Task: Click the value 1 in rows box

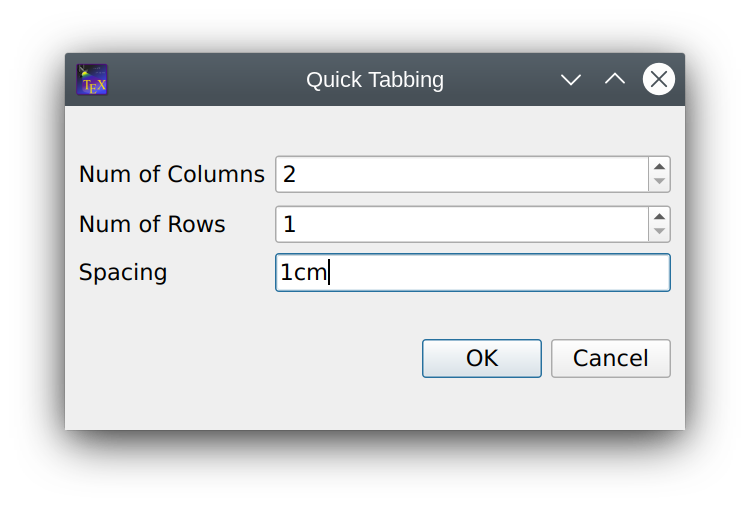Action: click(290, 224)
